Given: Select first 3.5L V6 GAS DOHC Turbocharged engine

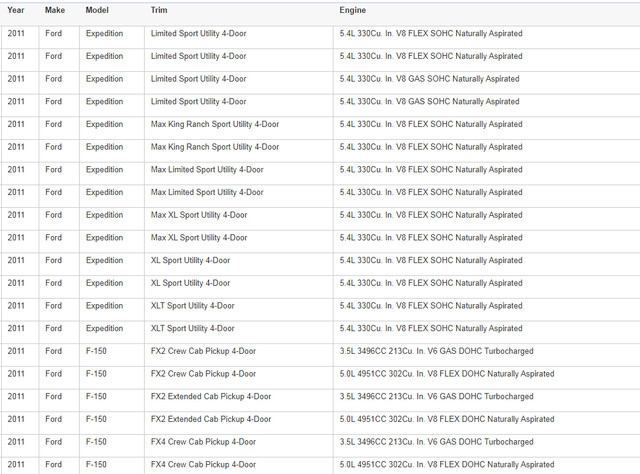Looking at the screenshot, I should [x=436, y=351].
